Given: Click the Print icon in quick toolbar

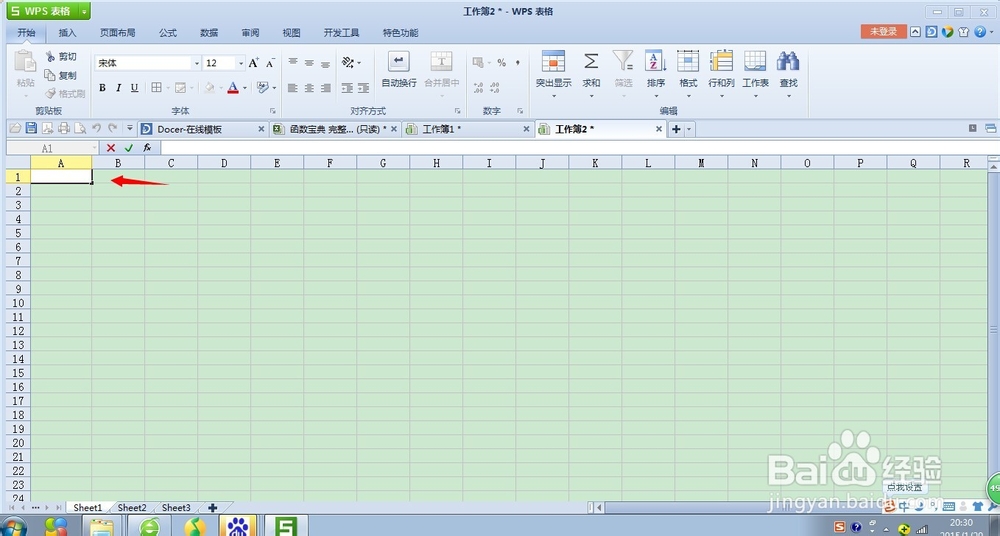Looking at the screenshot, I should 63,128.
